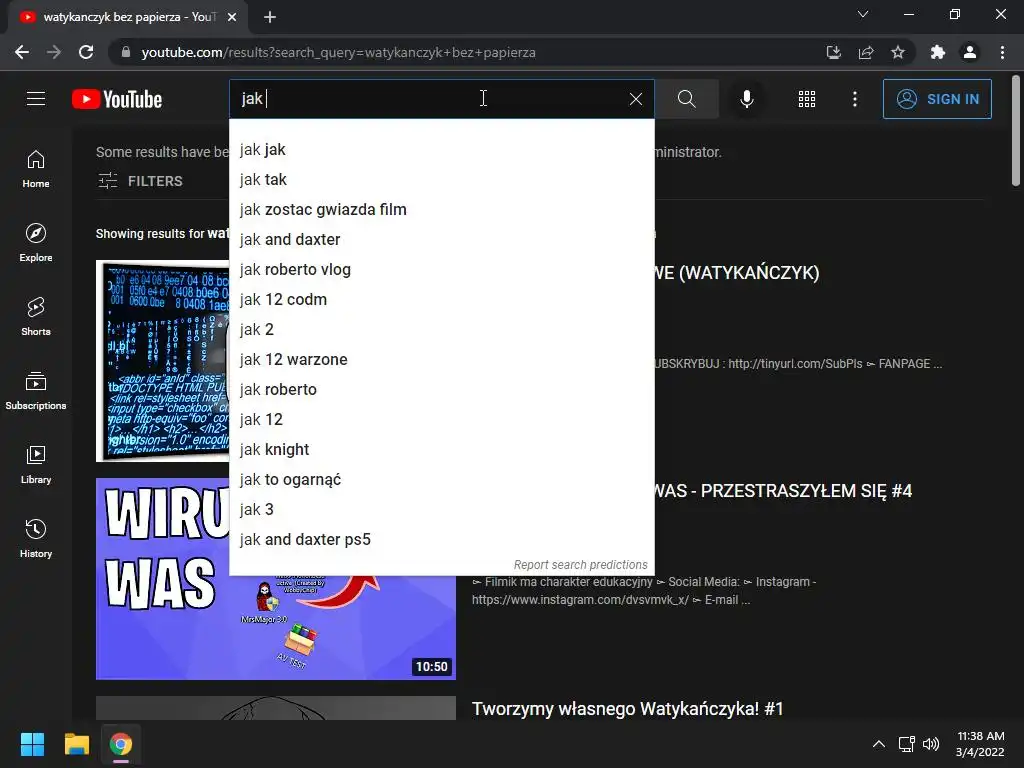The height and width of the screenshot is (768, 1024).
Task: Open Chrome profile avatar icon
Action: coord(970,52)
